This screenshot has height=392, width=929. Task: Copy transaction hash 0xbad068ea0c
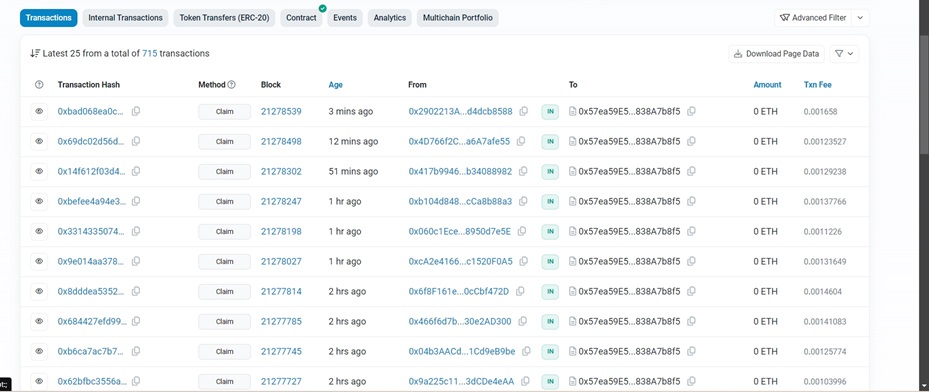coord(136,111)
